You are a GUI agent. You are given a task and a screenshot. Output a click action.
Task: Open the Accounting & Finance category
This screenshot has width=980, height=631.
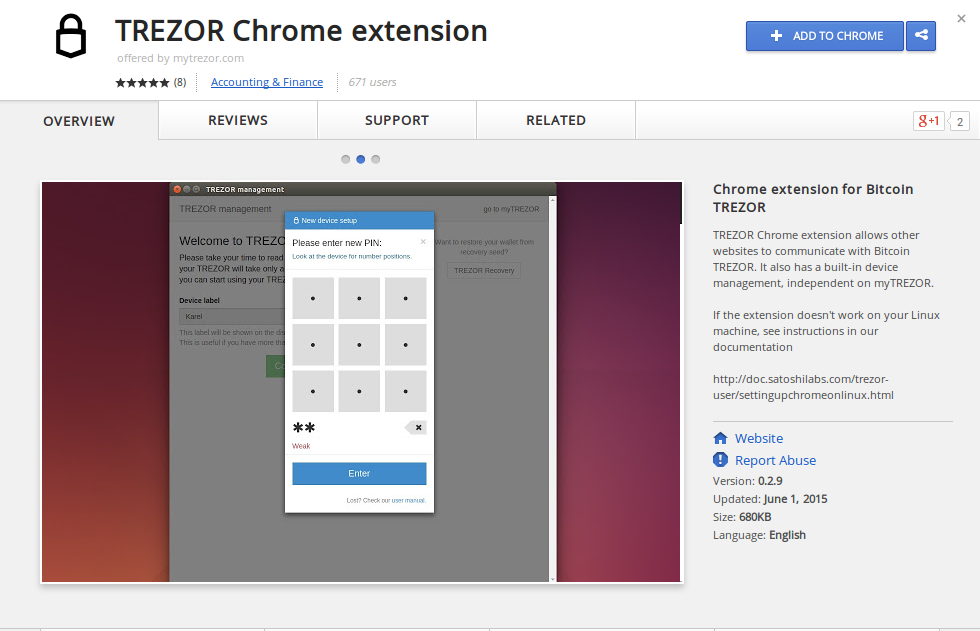267,82
